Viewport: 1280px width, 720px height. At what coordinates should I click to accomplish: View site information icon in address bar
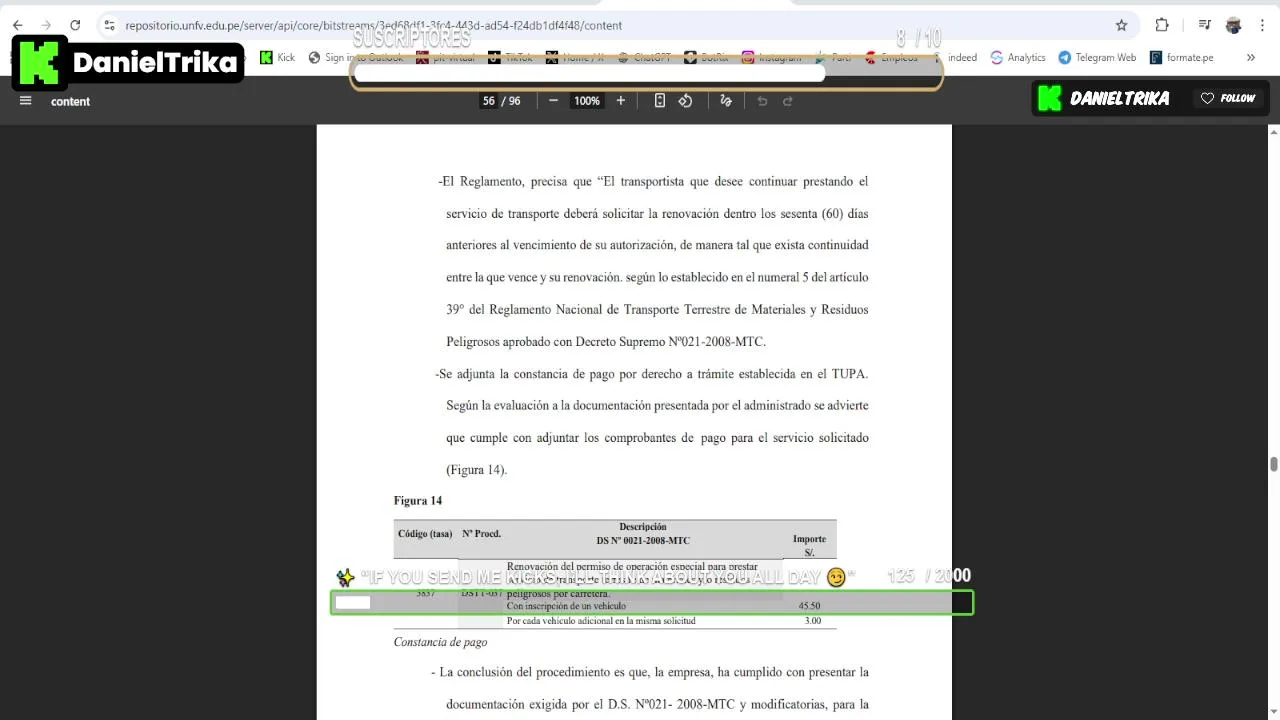click(109, 25)
